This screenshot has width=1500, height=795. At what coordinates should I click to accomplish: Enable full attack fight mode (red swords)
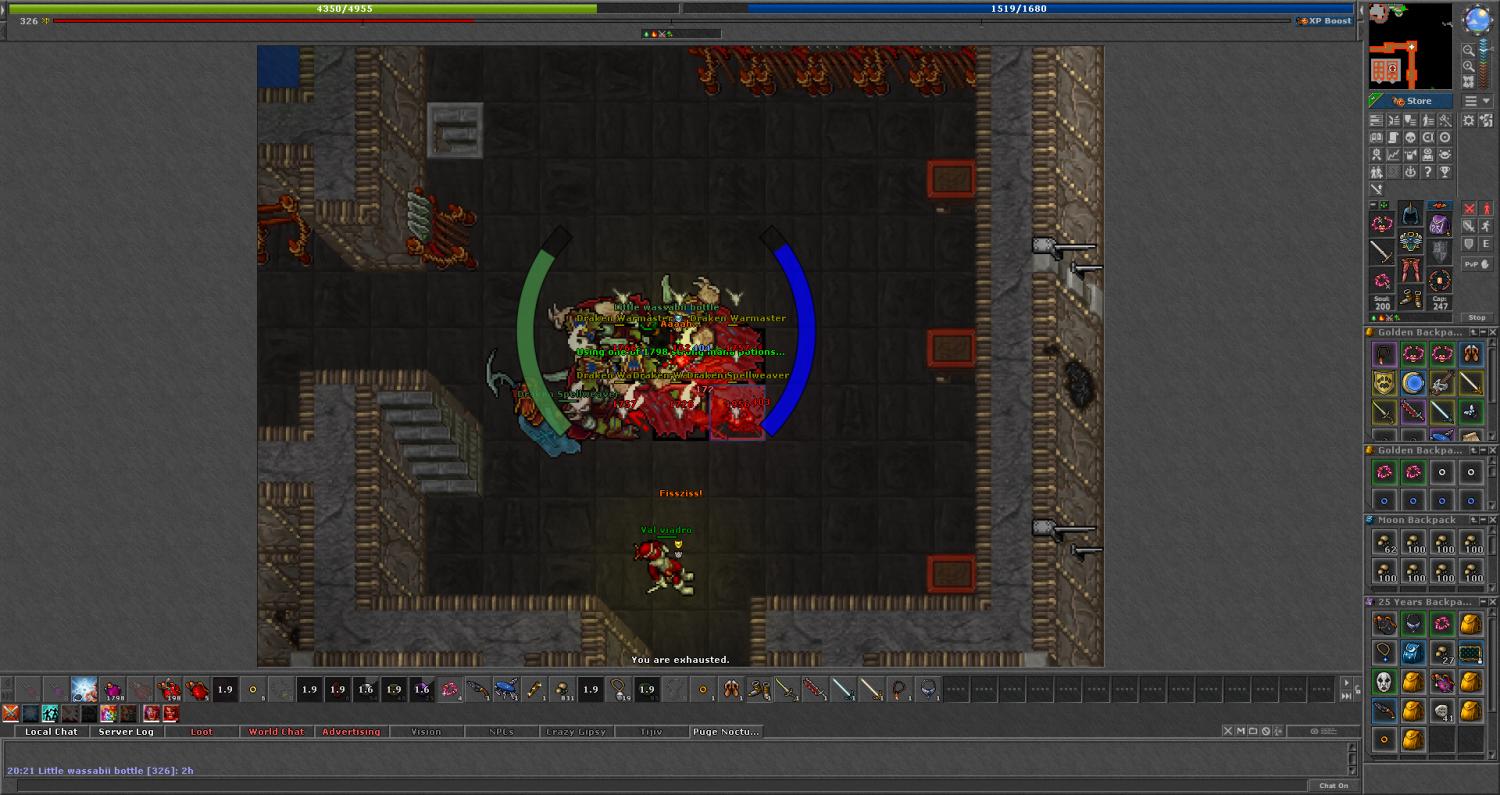point(1470,209)
